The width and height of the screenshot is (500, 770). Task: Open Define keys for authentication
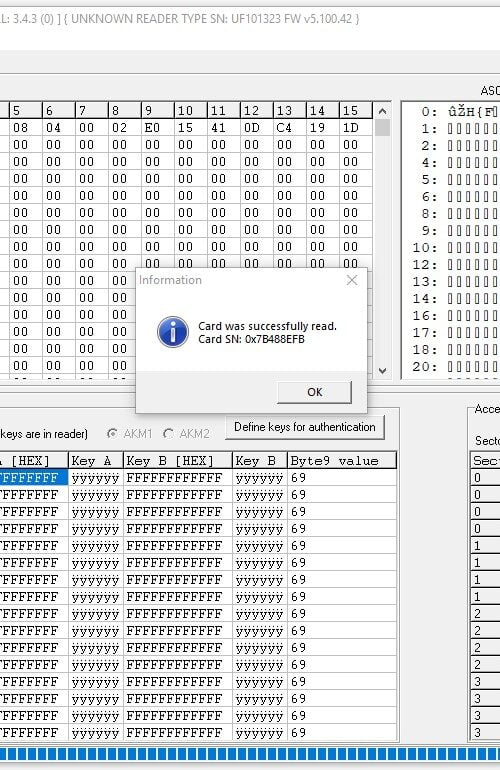(305, 427)
